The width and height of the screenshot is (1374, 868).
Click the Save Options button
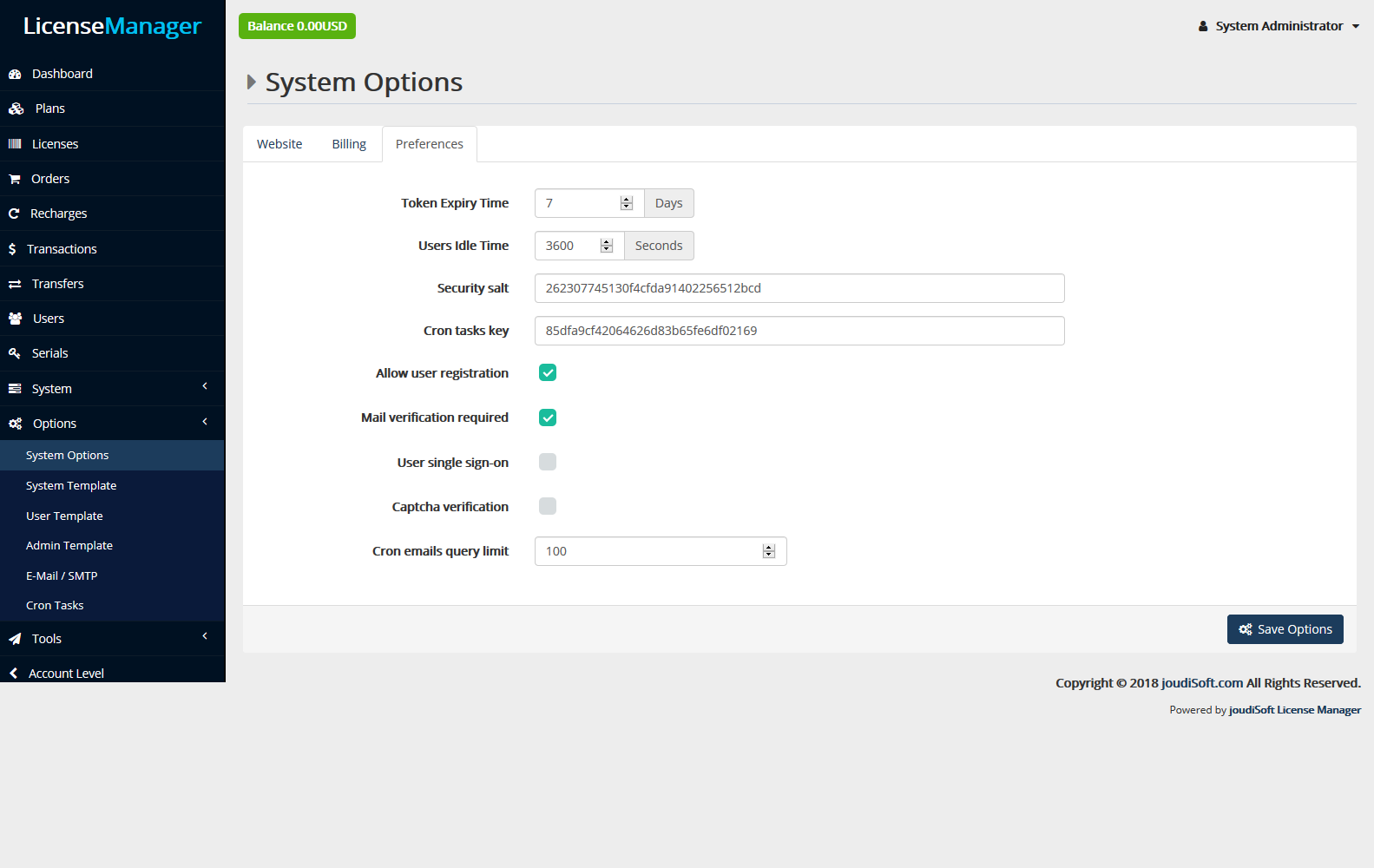[1285, 629]
